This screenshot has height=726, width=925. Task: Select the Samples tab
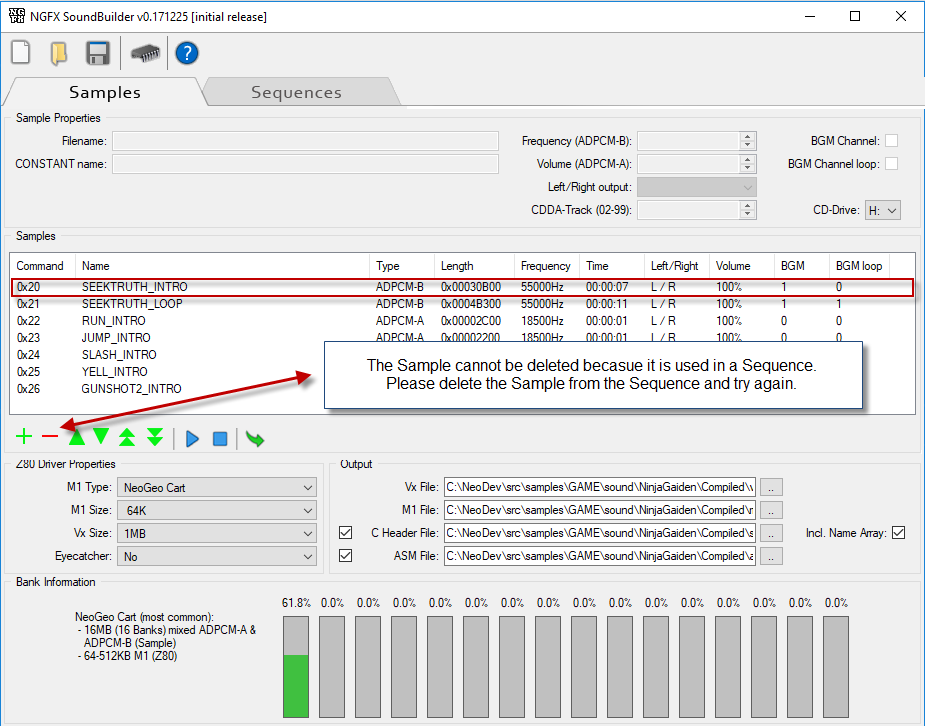coord(104,92)
